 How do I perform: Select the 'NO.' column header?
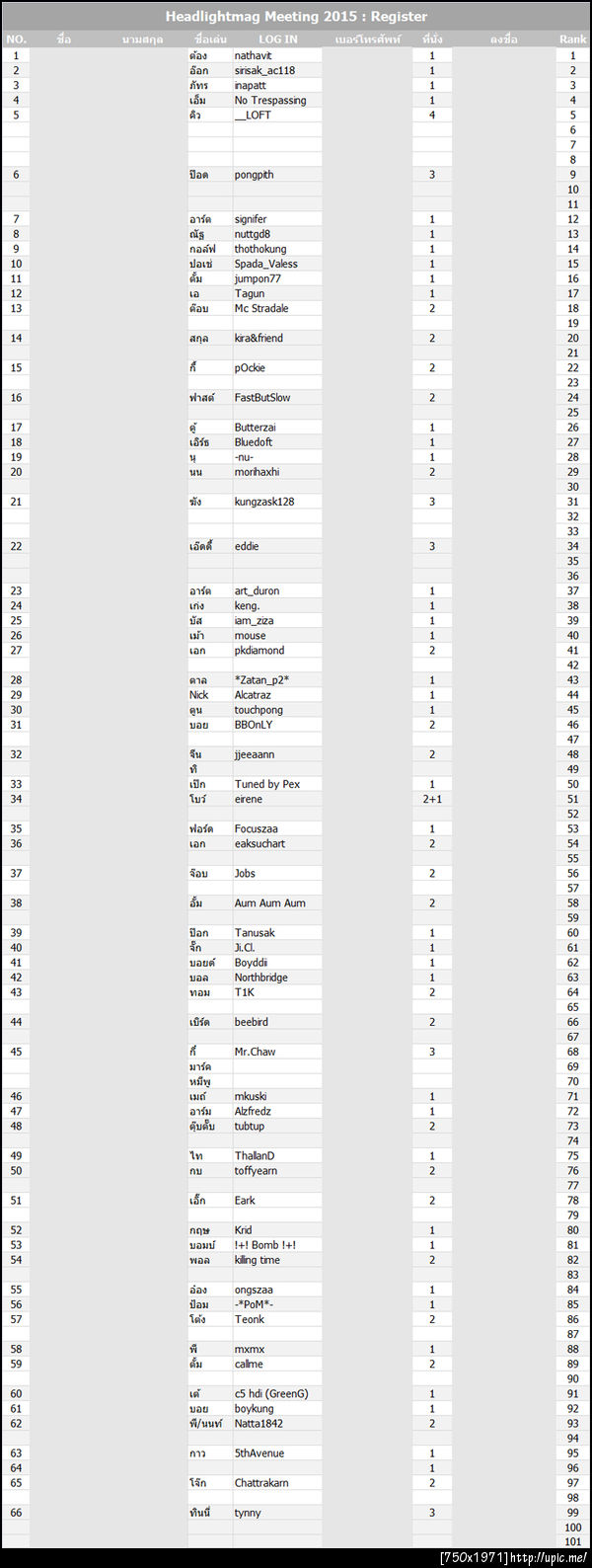[x=16, y=39]
